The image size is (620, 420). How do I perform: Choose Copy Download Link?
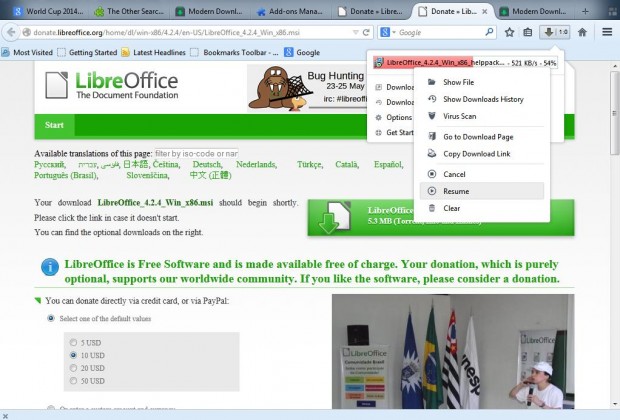[482, 154]
